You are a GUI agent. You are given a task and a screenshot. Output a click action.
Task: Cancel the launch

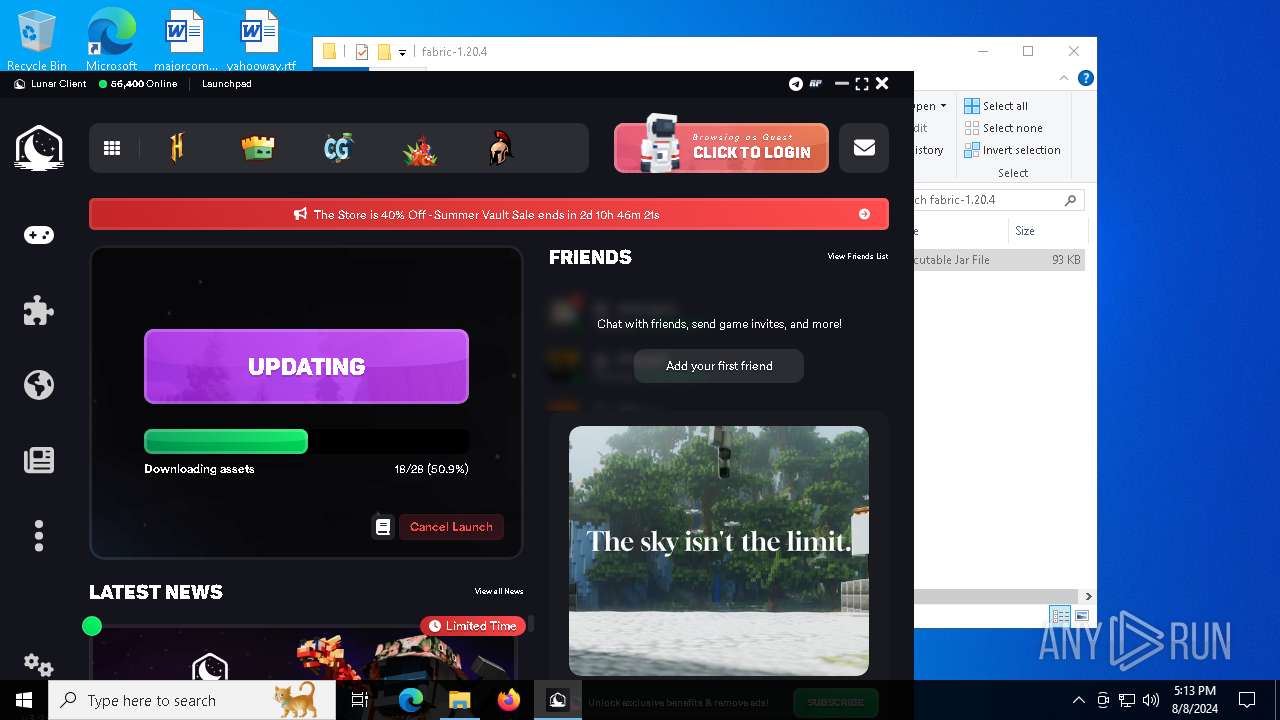click(x=451, y=526)
